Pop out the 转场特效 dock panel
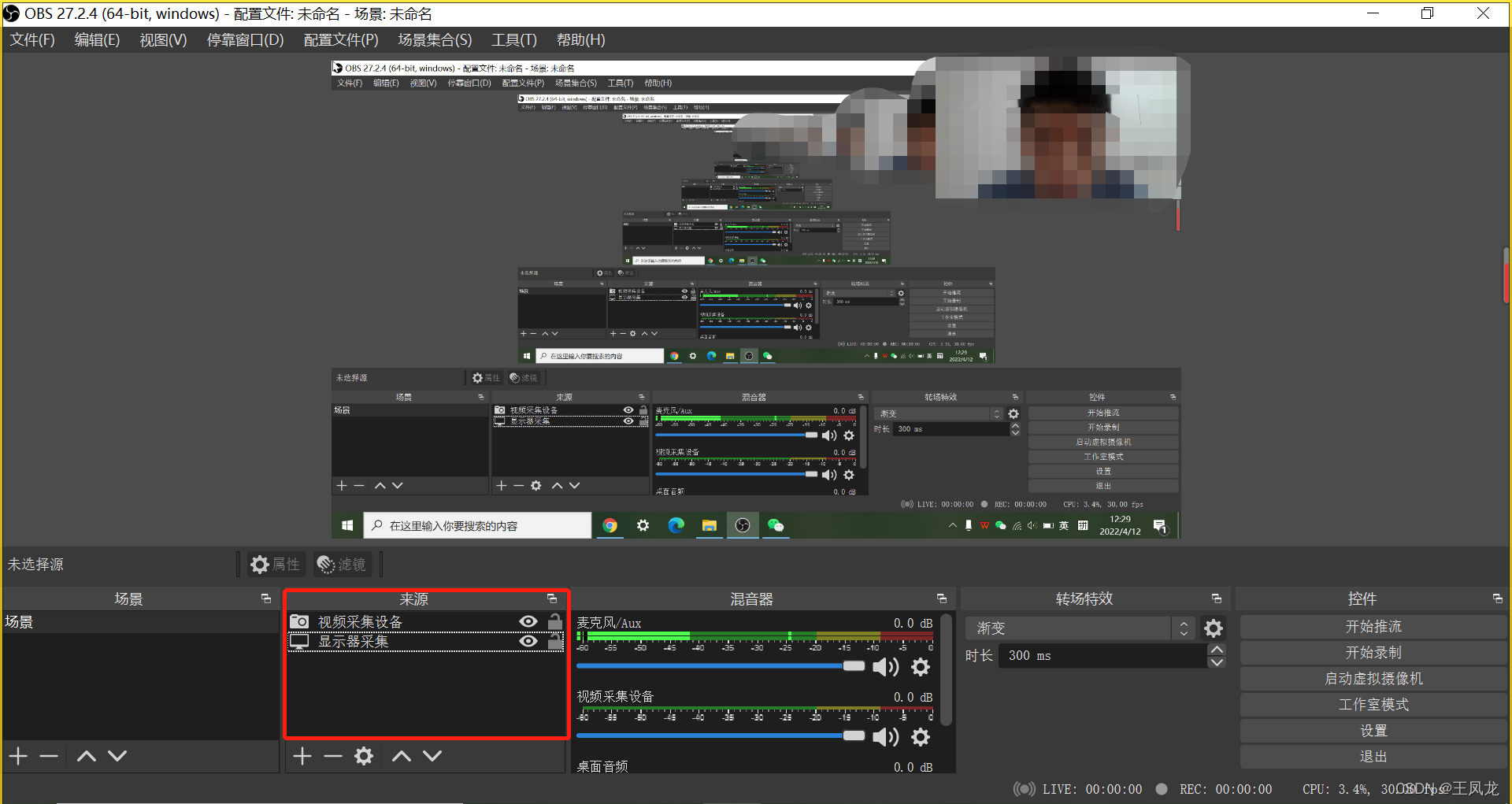This screenshot has width=1512, height=804. tap(1217, 599)
